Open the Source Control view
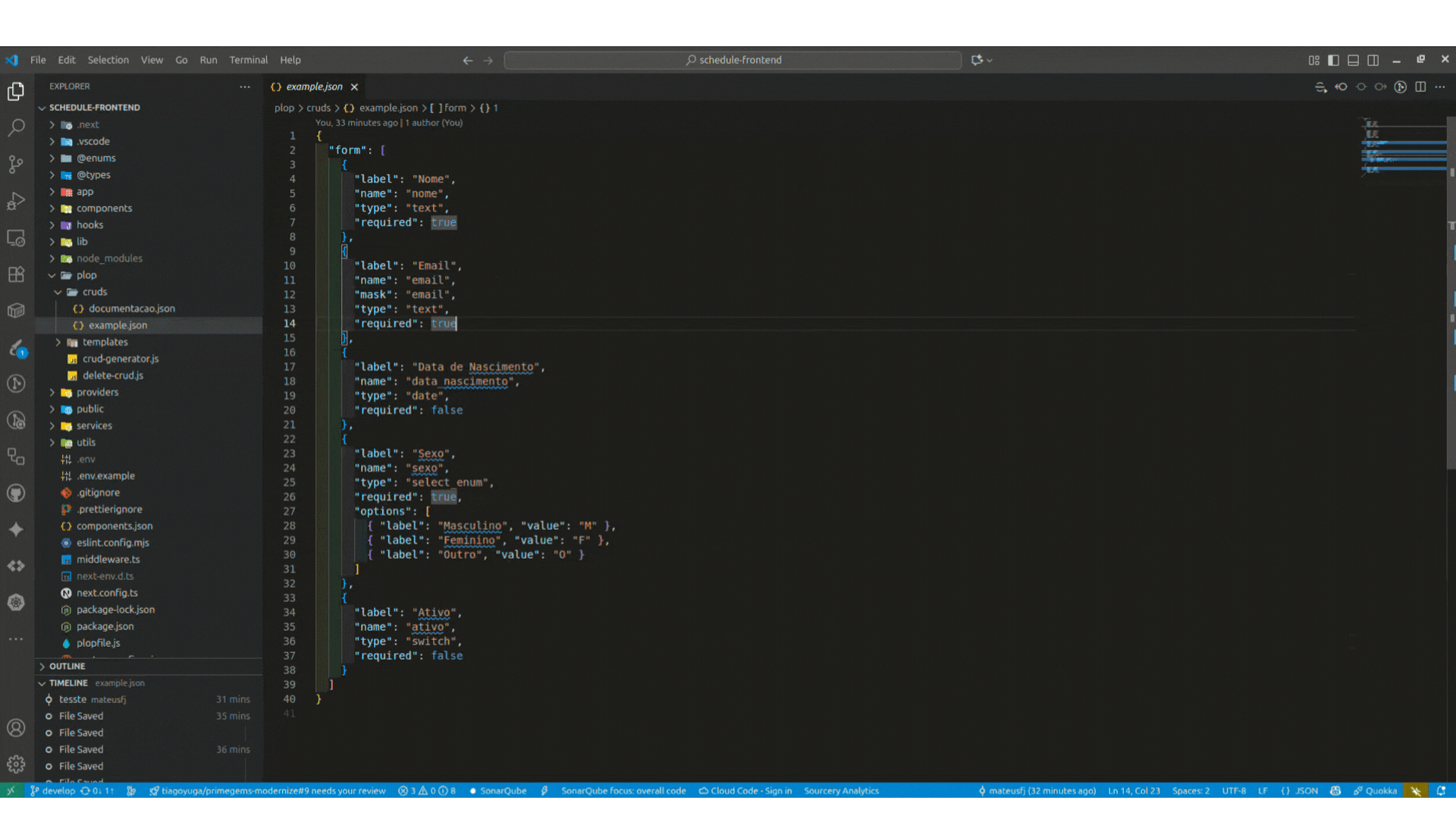Screen dimensions: 1456x819 [x=16, y=164]
